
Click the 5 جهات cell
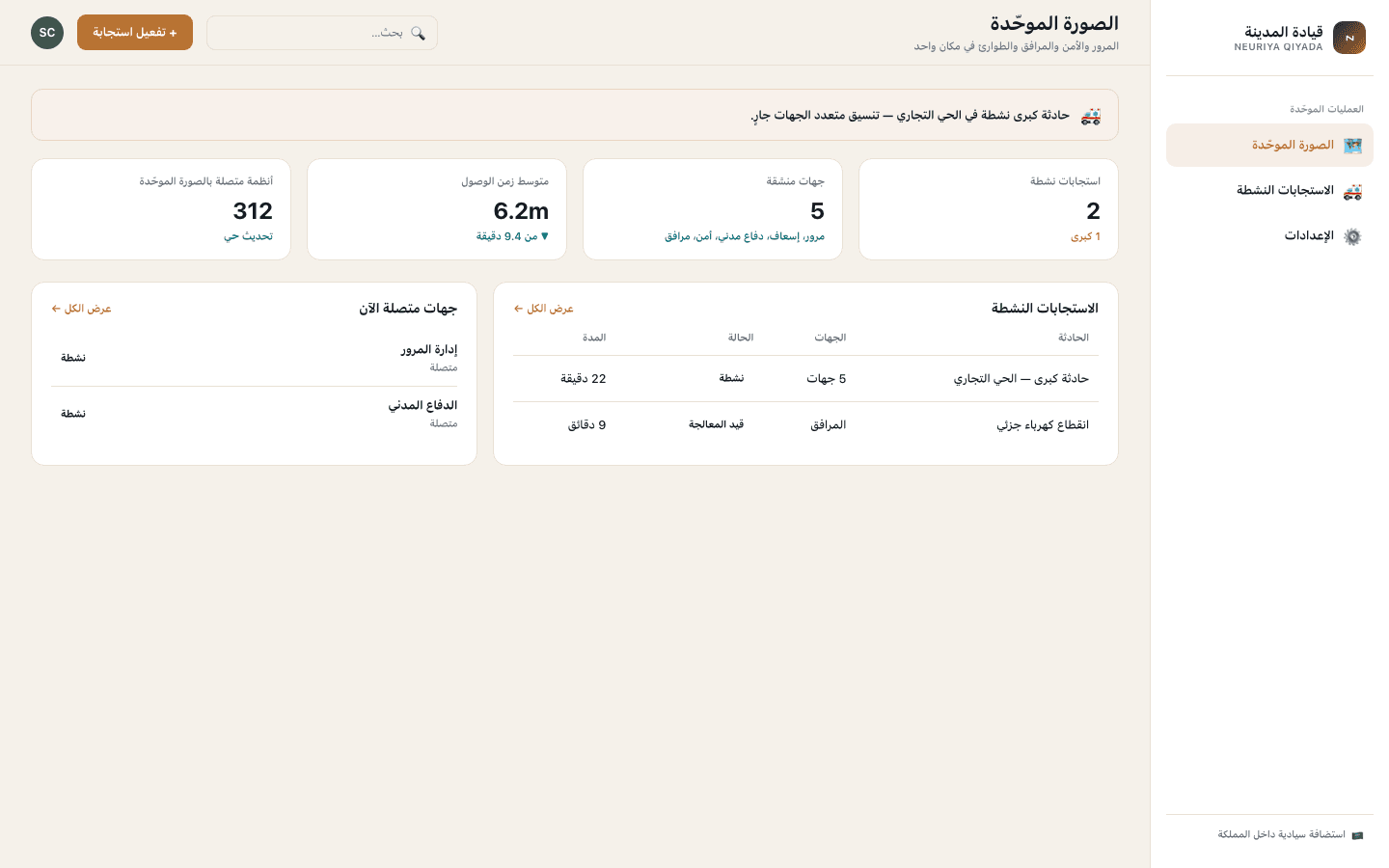tap(827, 379)
